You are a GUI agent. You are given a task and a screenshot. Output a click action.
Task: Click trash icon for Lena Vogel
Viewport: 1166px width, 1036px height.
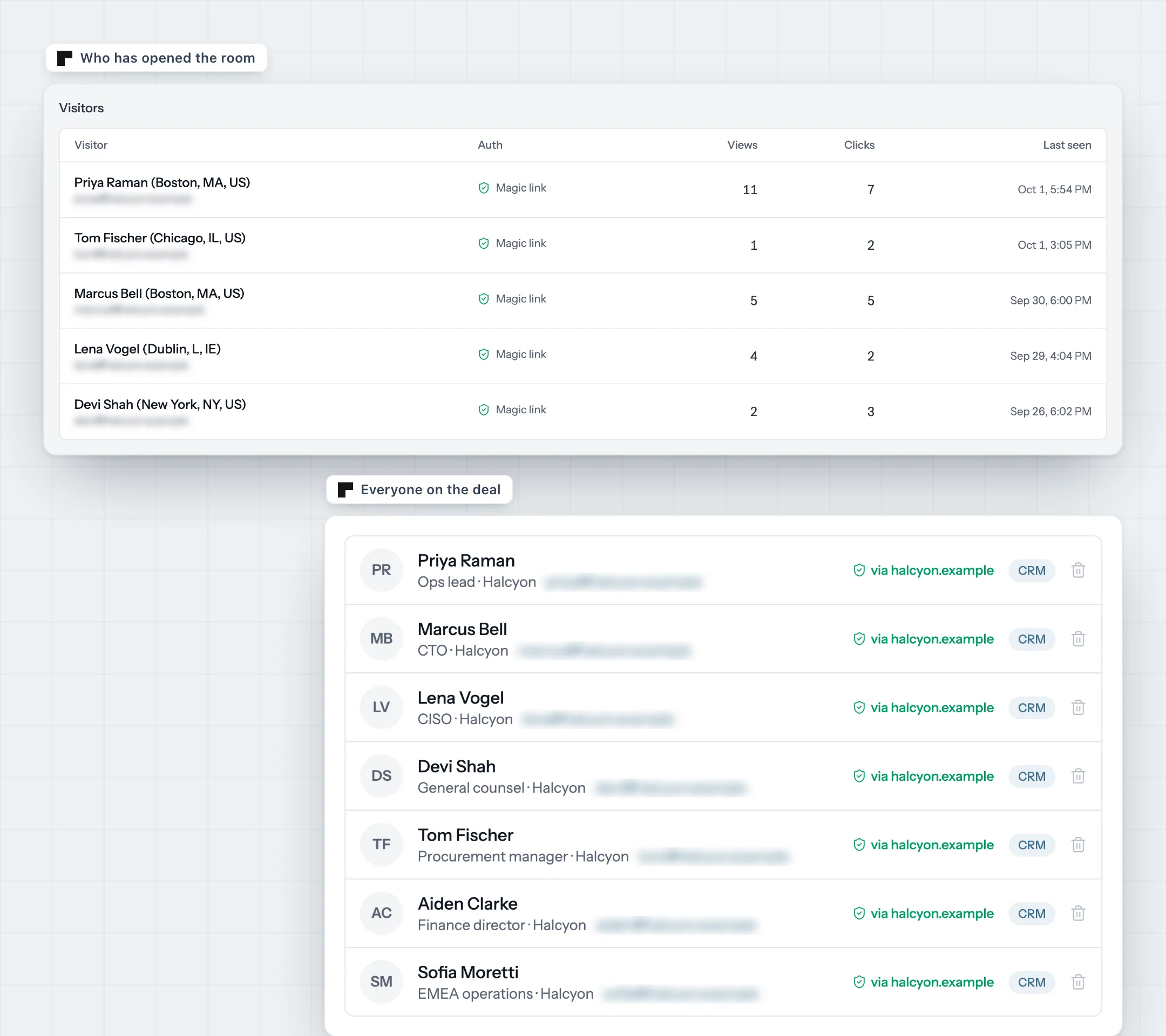tap(1077, 707)
